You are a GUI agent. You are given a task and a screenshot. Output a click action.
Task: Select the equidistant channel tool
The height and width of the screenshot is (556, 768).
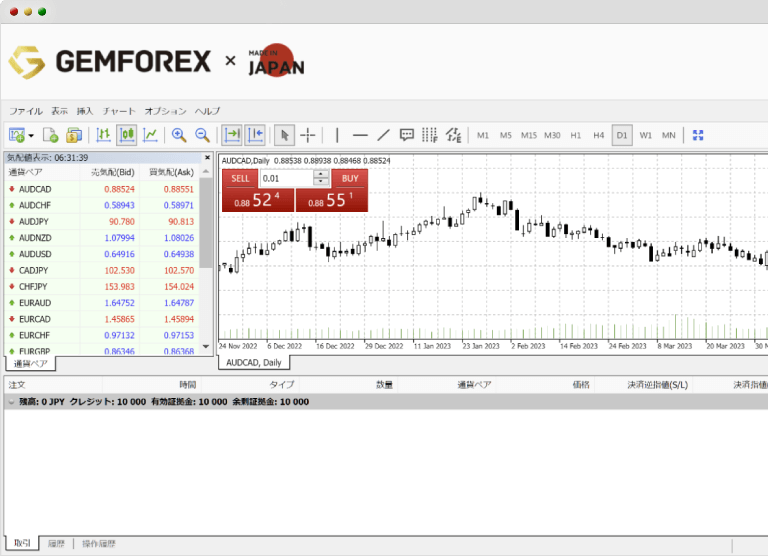click(454, 135)
